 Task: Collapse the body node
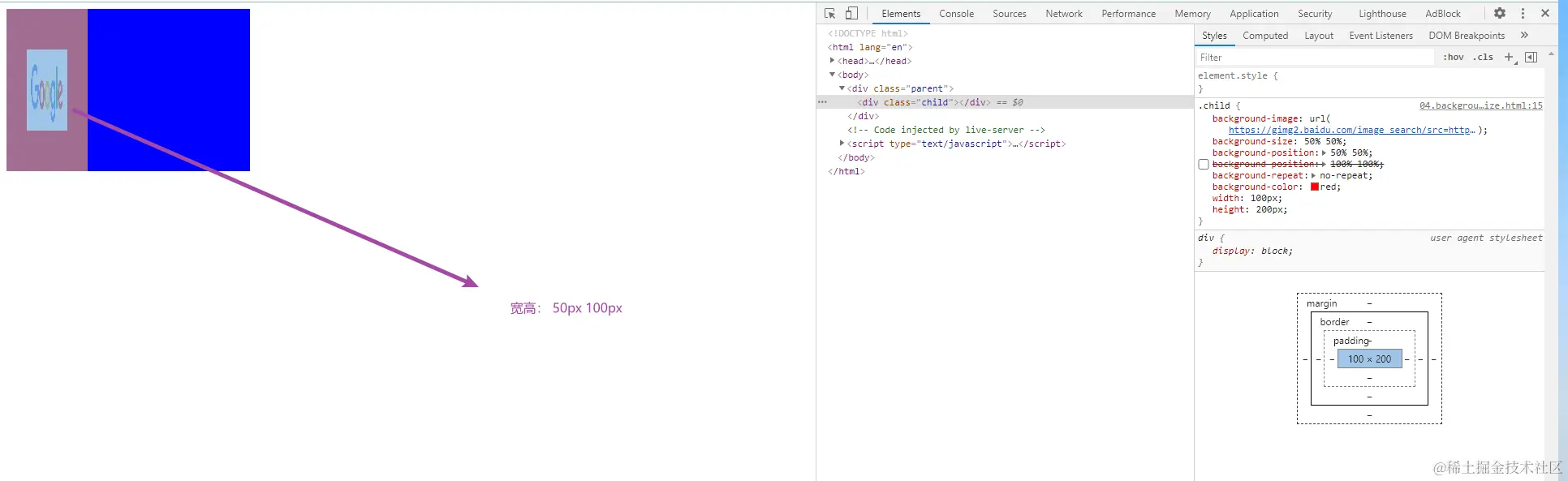[832, 75]
